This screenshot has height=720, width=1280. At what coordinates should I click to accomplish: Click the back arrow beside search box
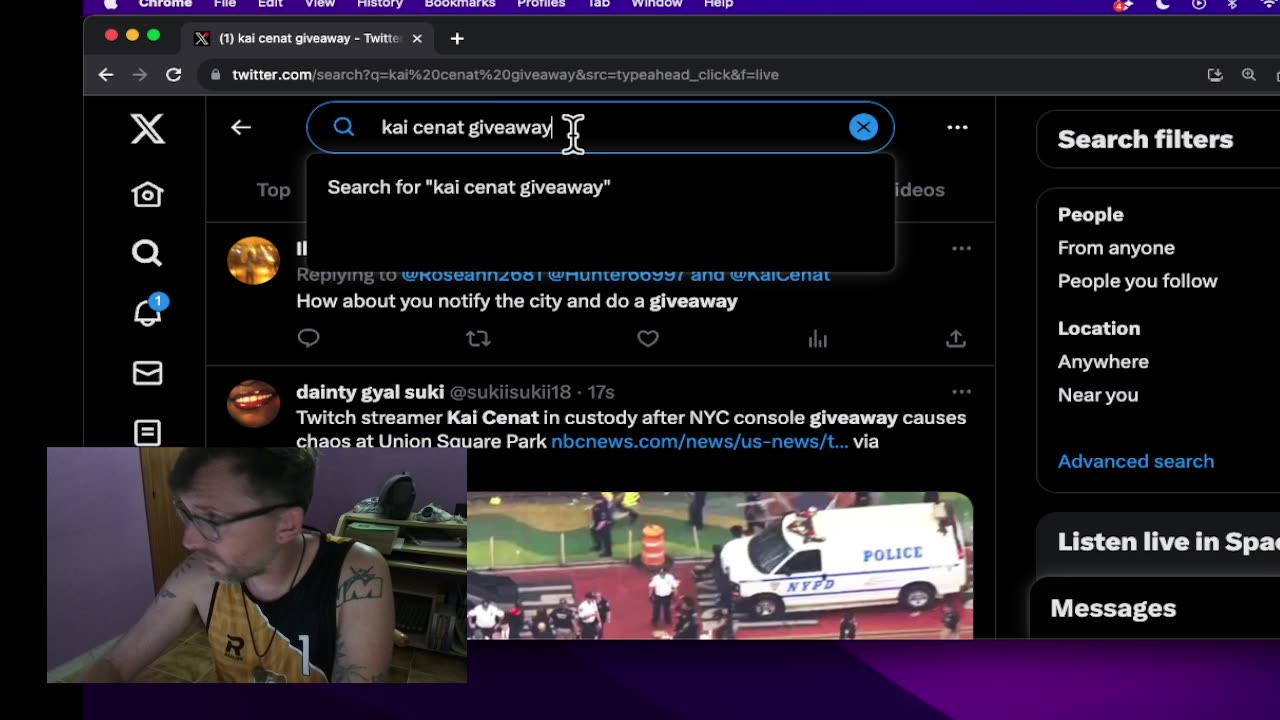tap(240, 127)
